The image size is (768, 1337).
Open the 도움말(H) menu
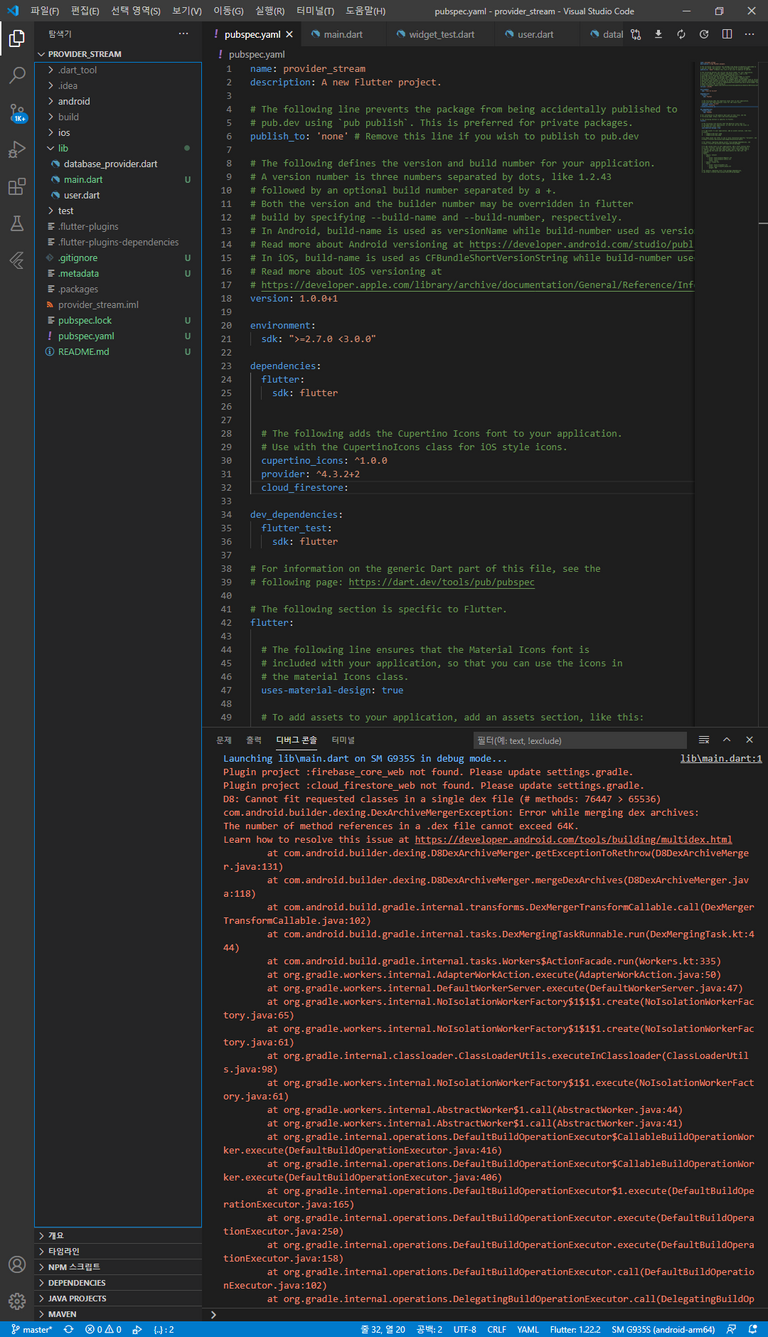pos(365,10)
